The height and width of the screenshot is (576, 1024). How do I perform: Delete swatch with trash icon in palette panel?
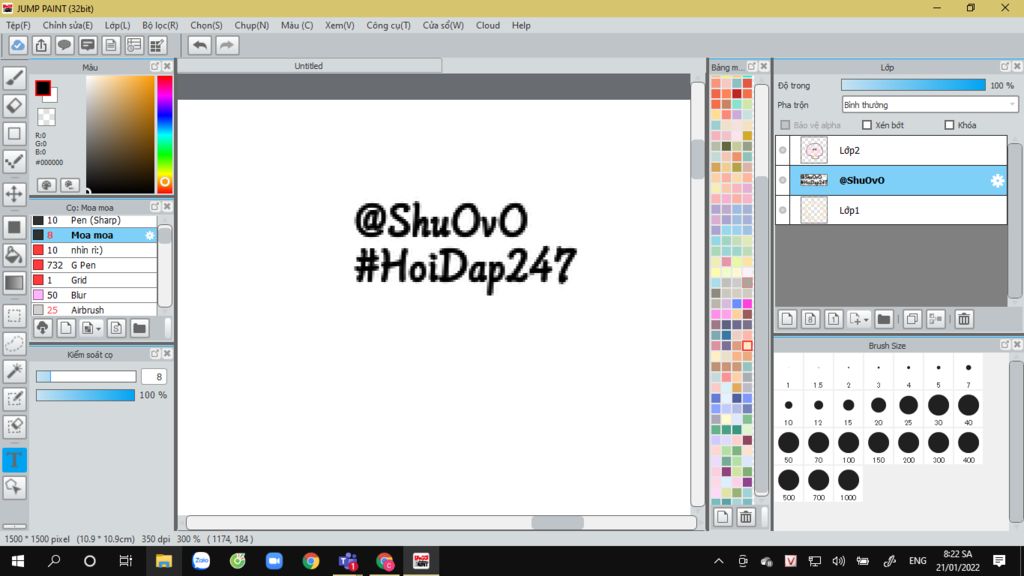click(745, 517)
